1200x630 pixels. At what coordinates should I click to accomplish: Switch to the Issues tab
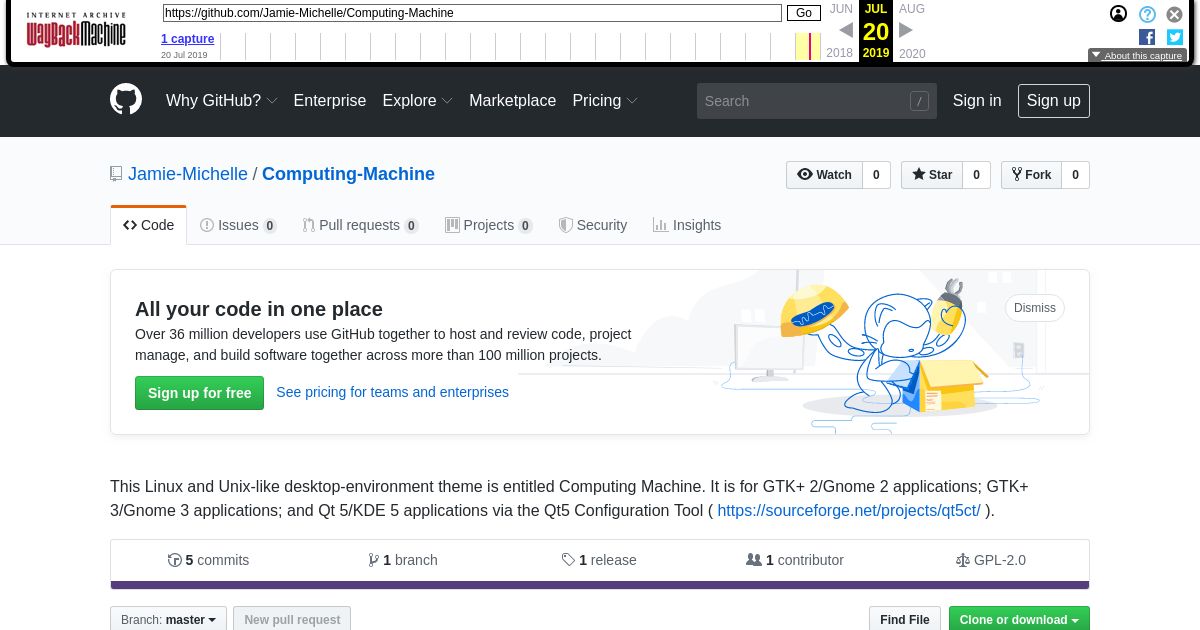click(238, 225)
